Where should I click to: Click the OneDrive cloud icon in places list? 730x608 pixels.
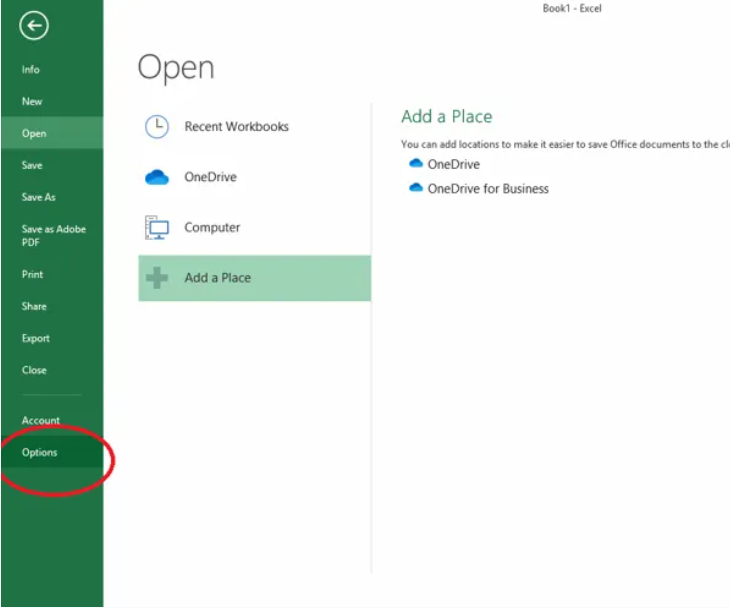coord(157,177)
